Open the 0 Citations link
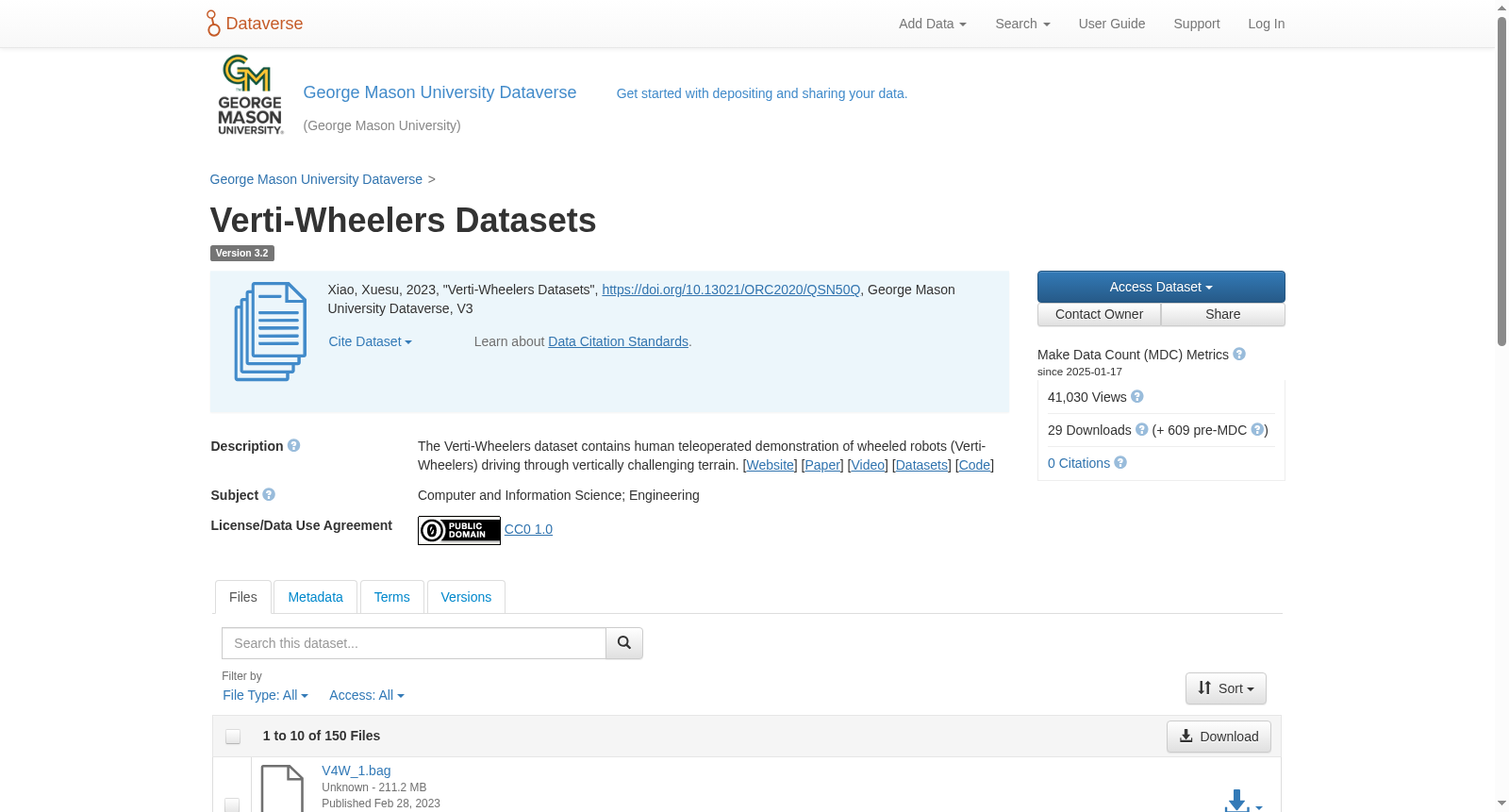 1079,463
